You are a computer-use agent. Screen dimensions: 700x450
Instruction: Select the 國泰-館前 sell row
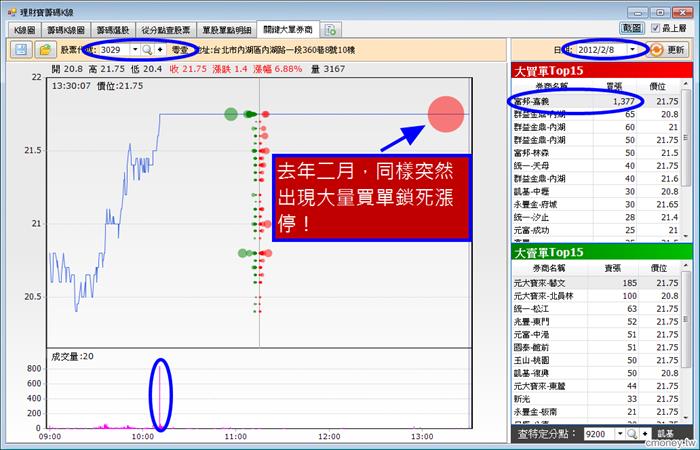596,347
